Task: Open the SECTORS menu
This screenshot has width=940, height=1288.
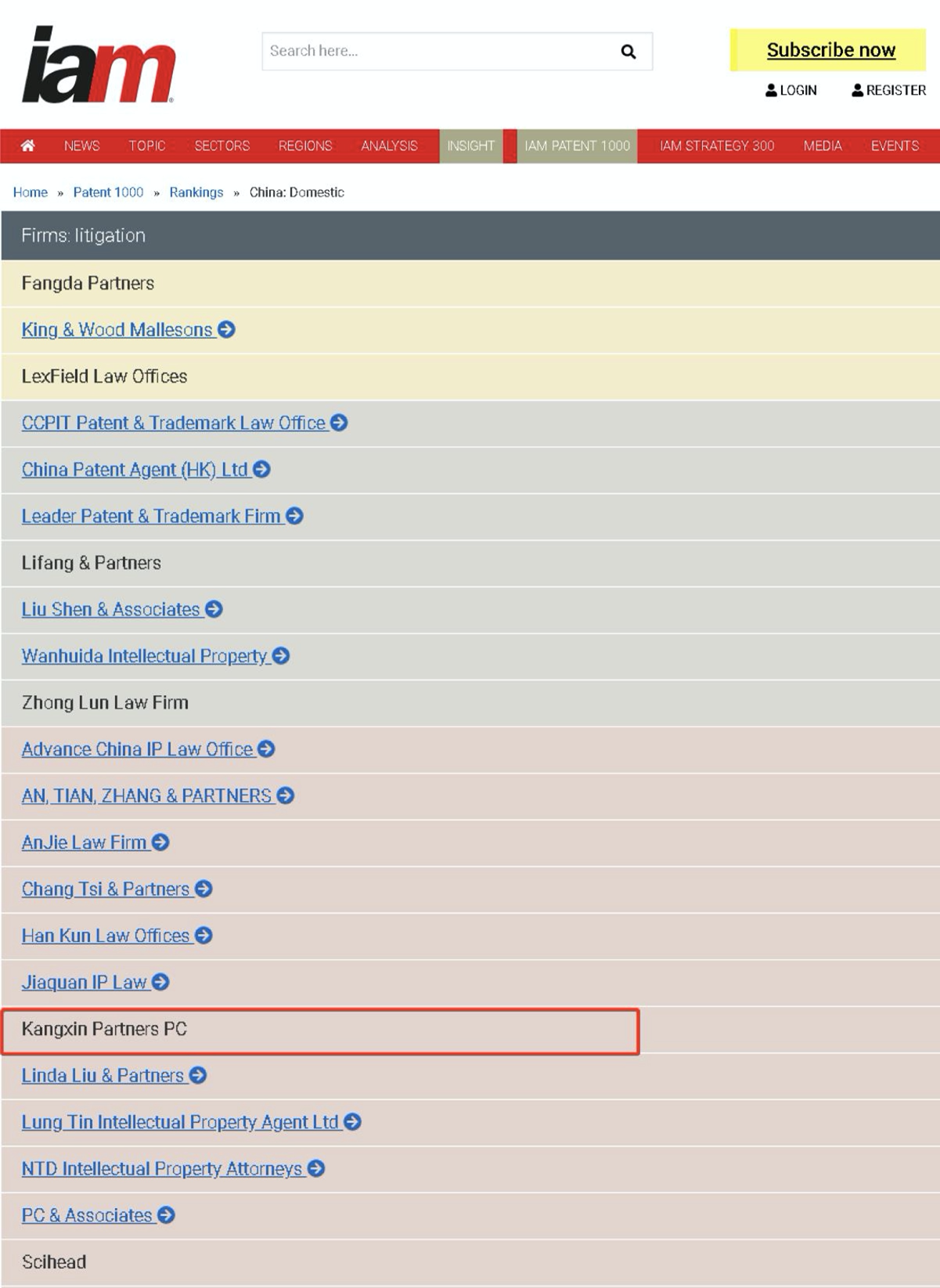Action: 222,146
